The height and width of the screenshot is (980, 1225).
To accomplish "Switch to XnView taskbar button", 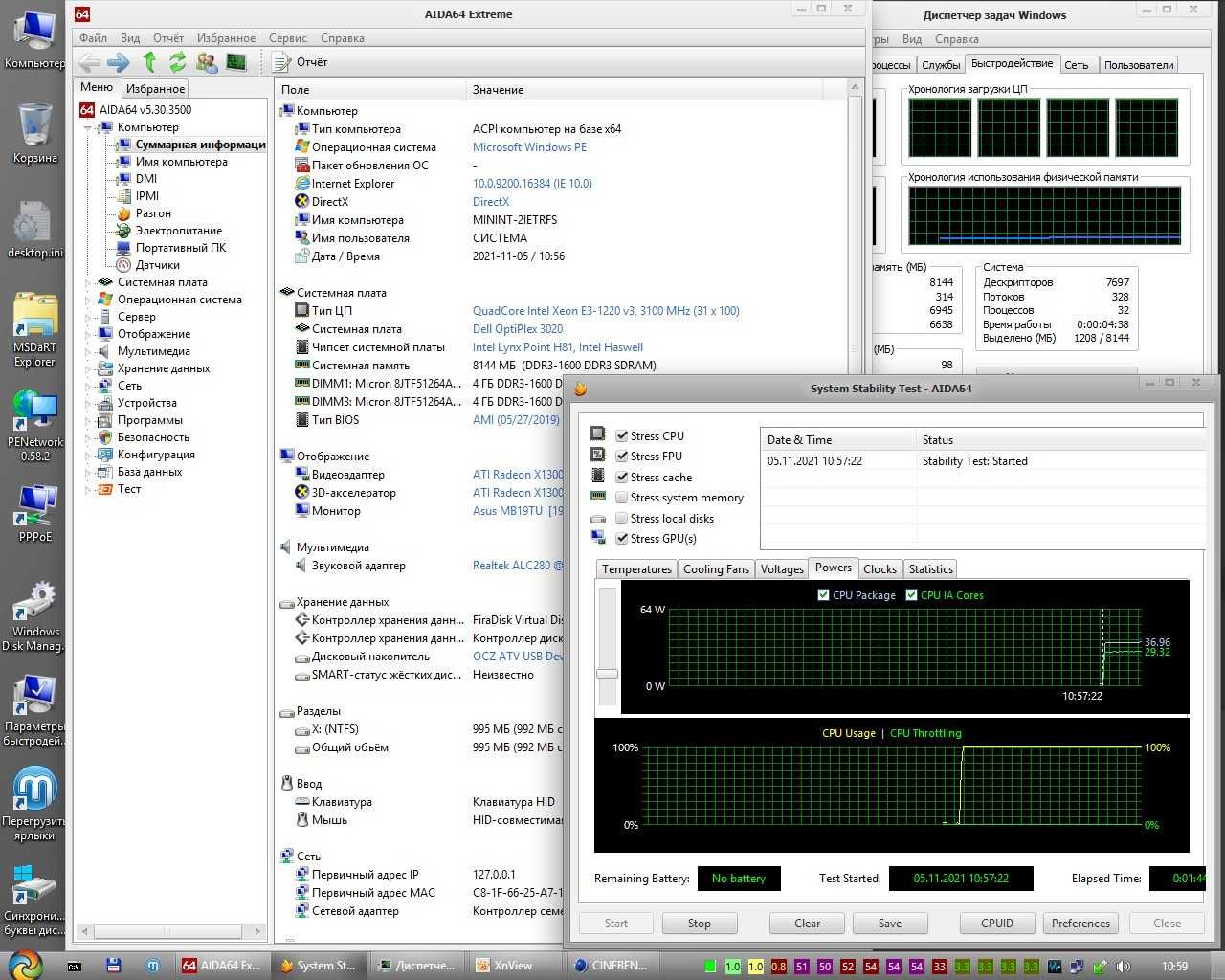I will [x=513, y=966].
